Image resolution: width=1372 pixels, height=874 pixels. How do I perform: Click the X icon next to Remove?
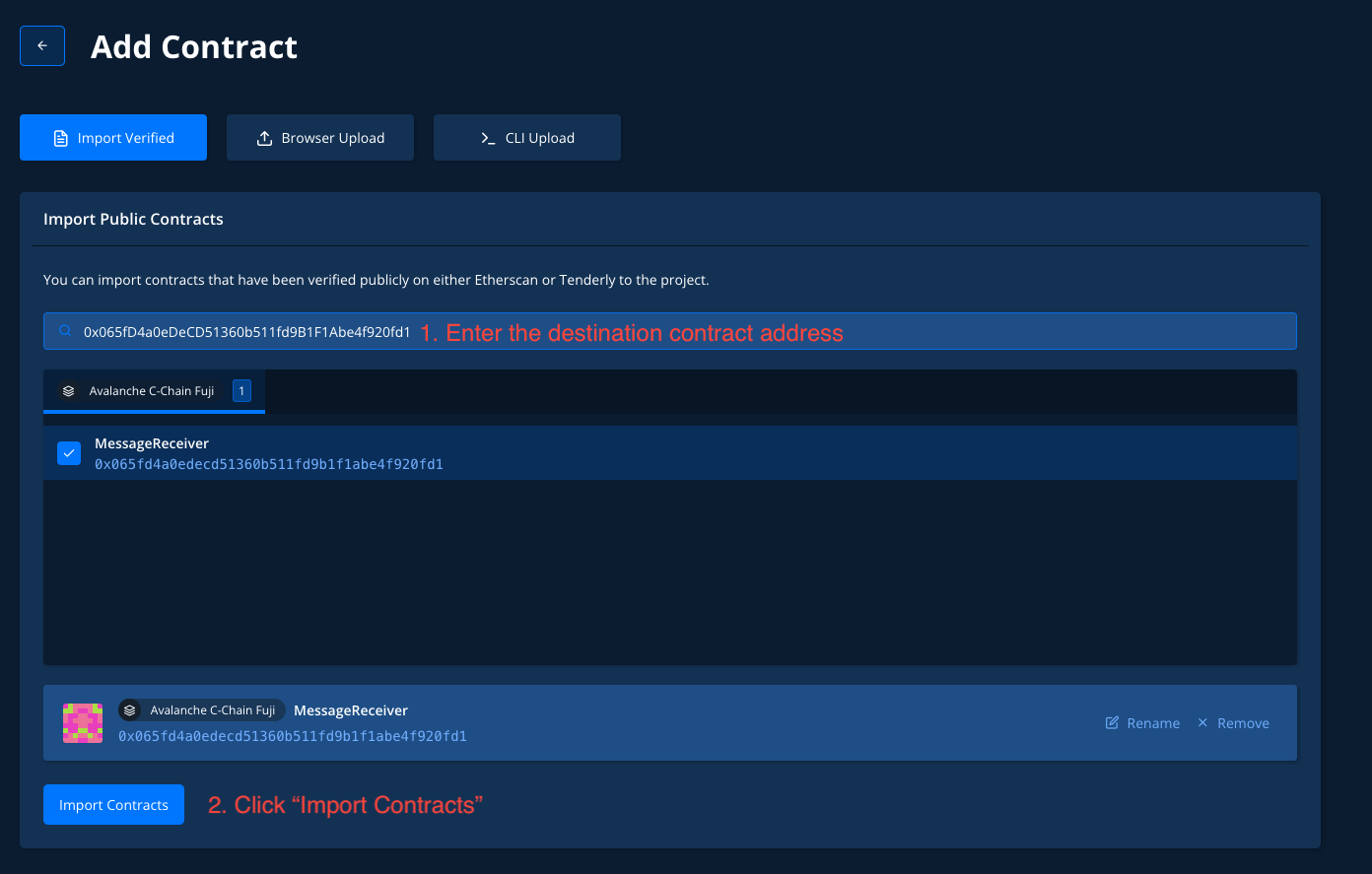(x=1202, y=723)
